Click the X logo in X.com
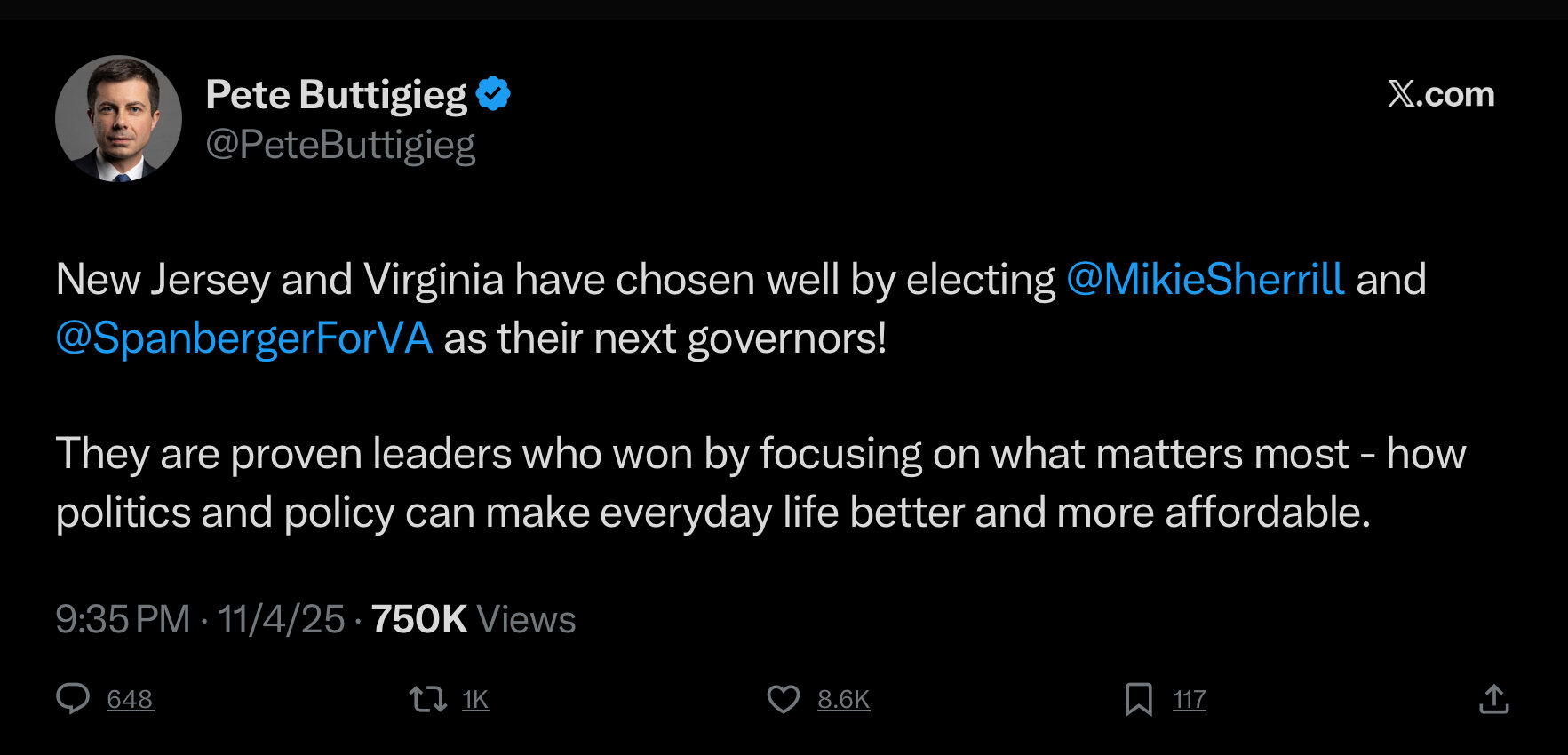 (x=1402, y=93)
